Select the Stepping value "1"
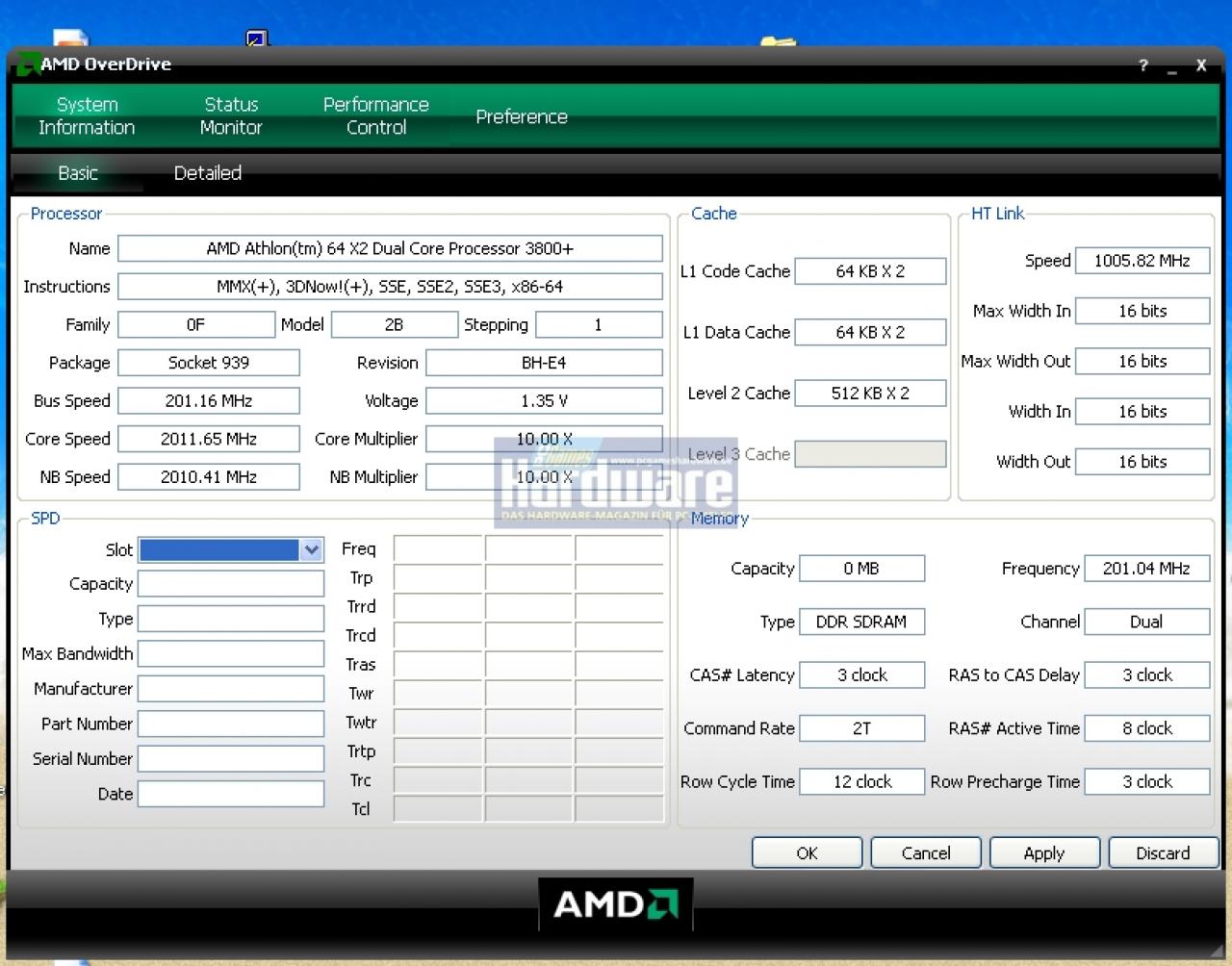This screenshot has height=966, width=1232. pyautogui.click(x=599, y=325)
